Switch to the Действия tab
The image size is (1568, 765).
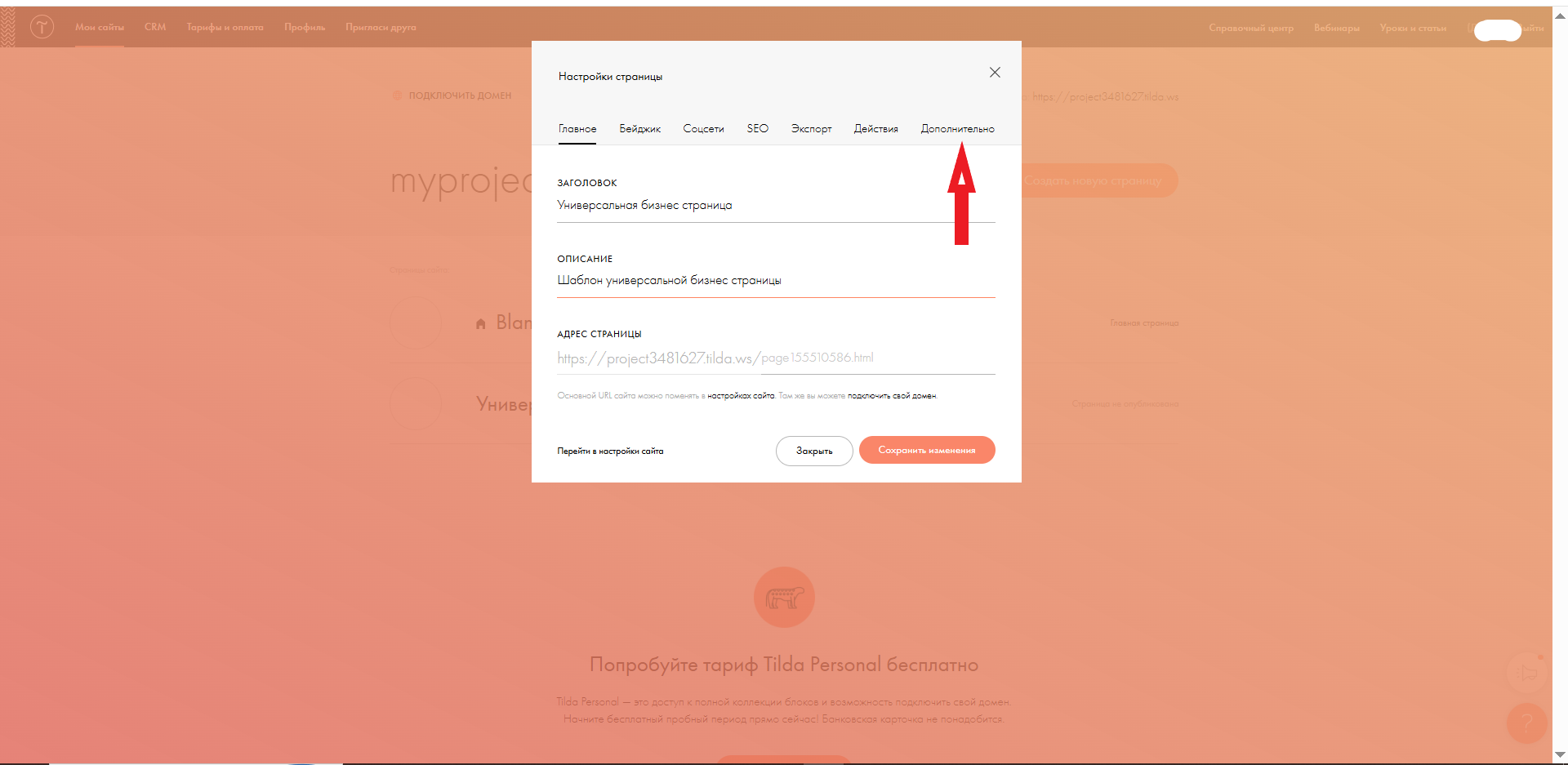(875, 129)
